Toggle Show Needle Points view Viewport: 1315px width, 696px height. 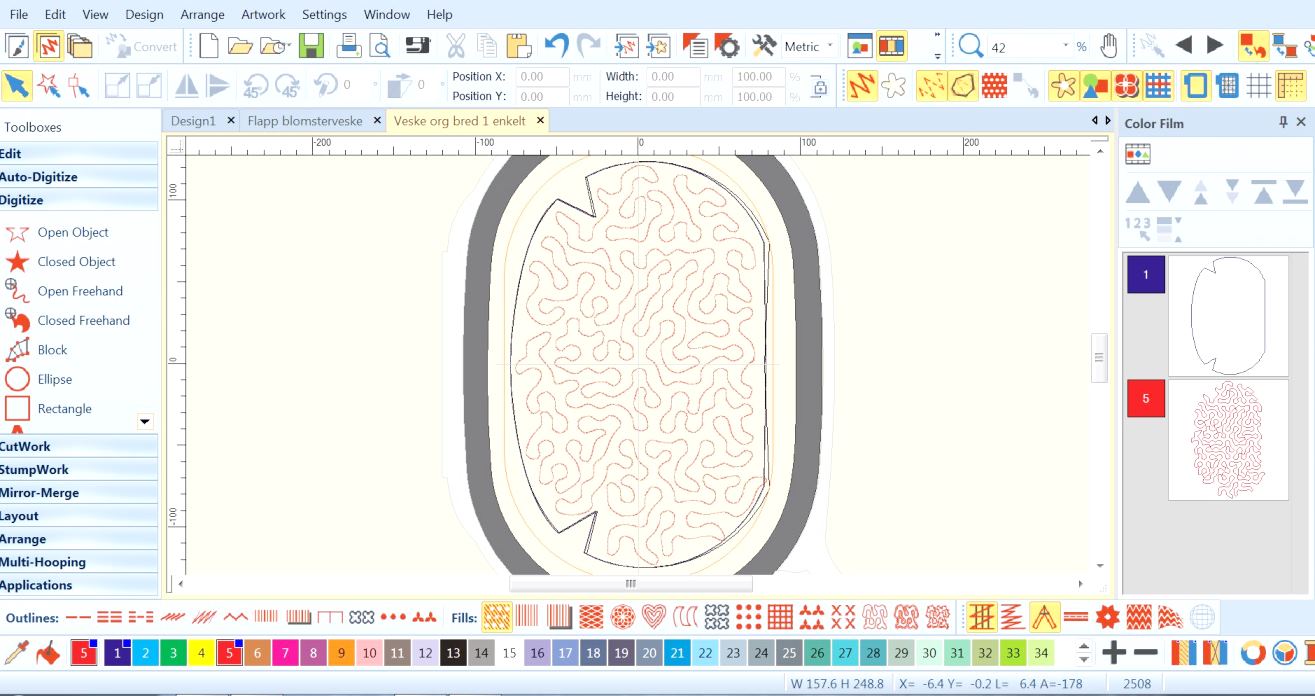(932, 86)
